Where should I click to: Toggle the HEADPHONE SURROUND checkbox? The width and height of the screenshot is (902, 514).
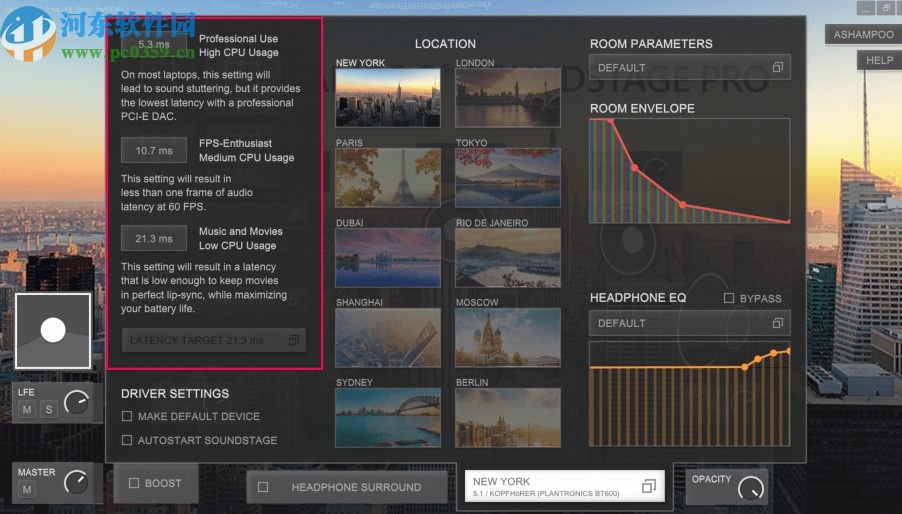263,487
